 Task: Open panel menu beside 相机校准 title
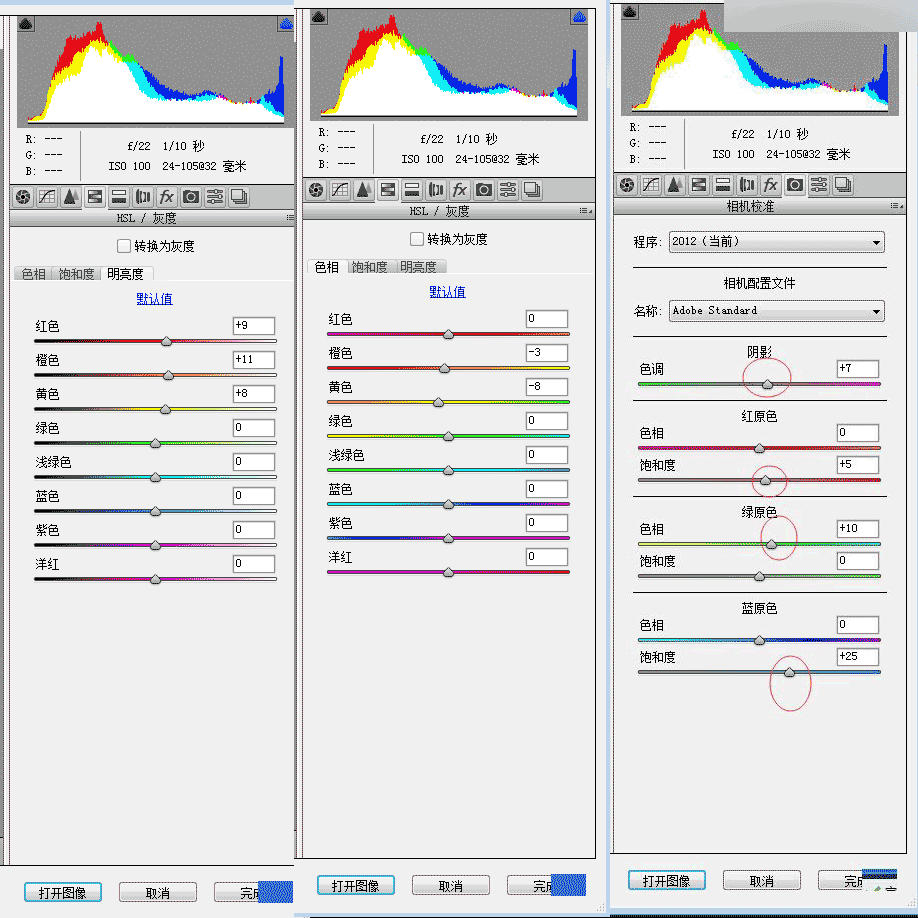pos(896,206)
